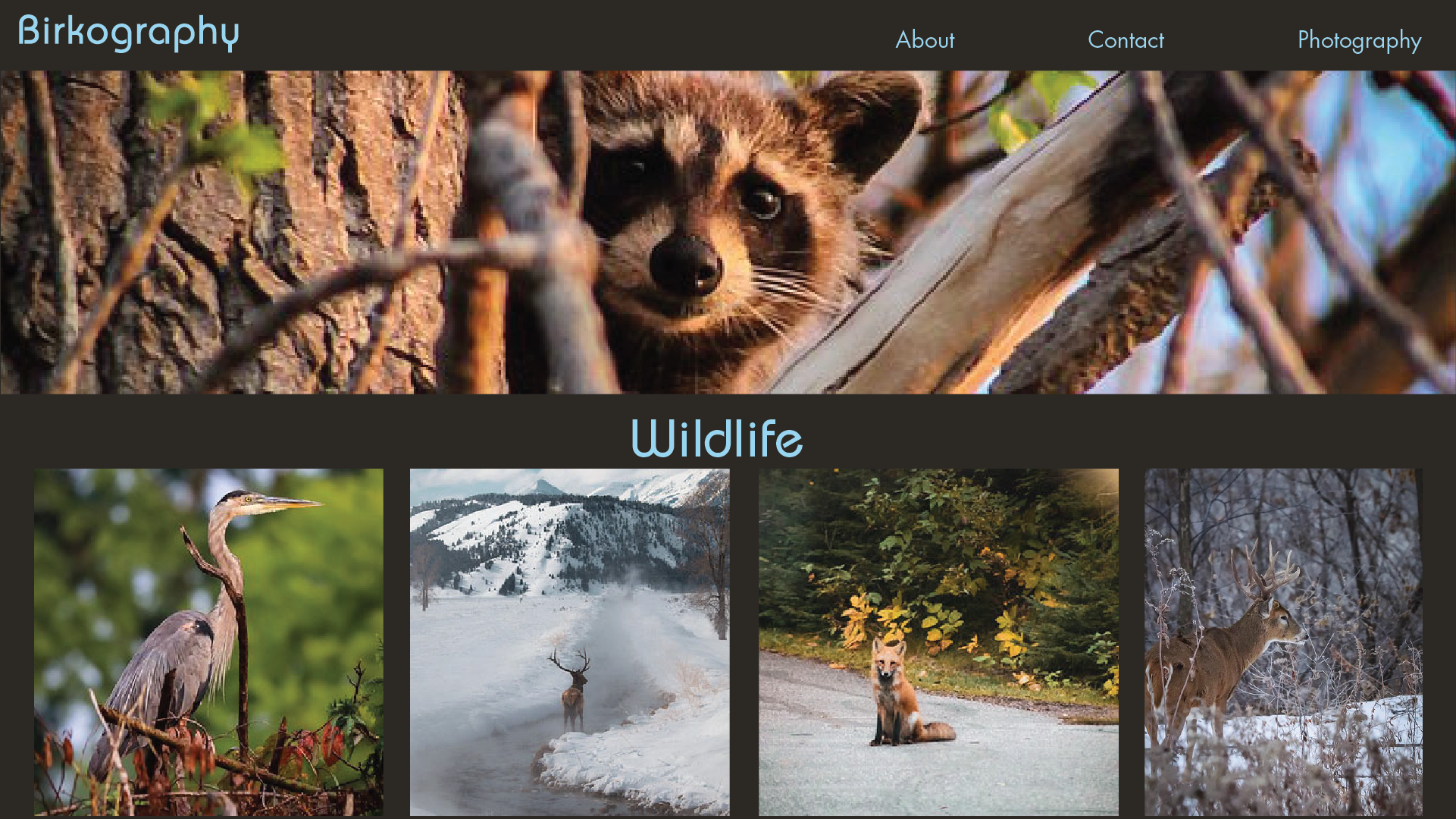The width and height of the screenshot is (1456, 819).
Task: Open the About page
Action: point(925,40)
